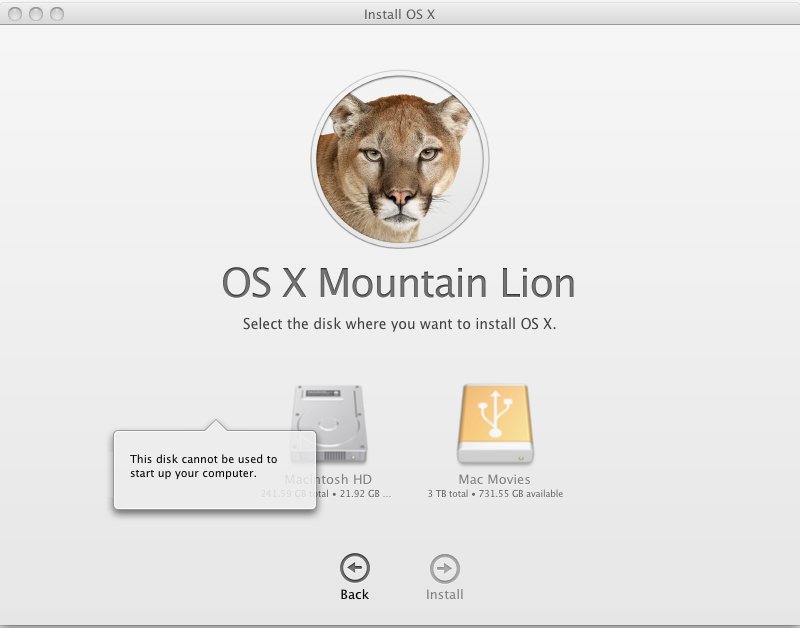
Task: Click the Back label text
Action: coord(355,595)
